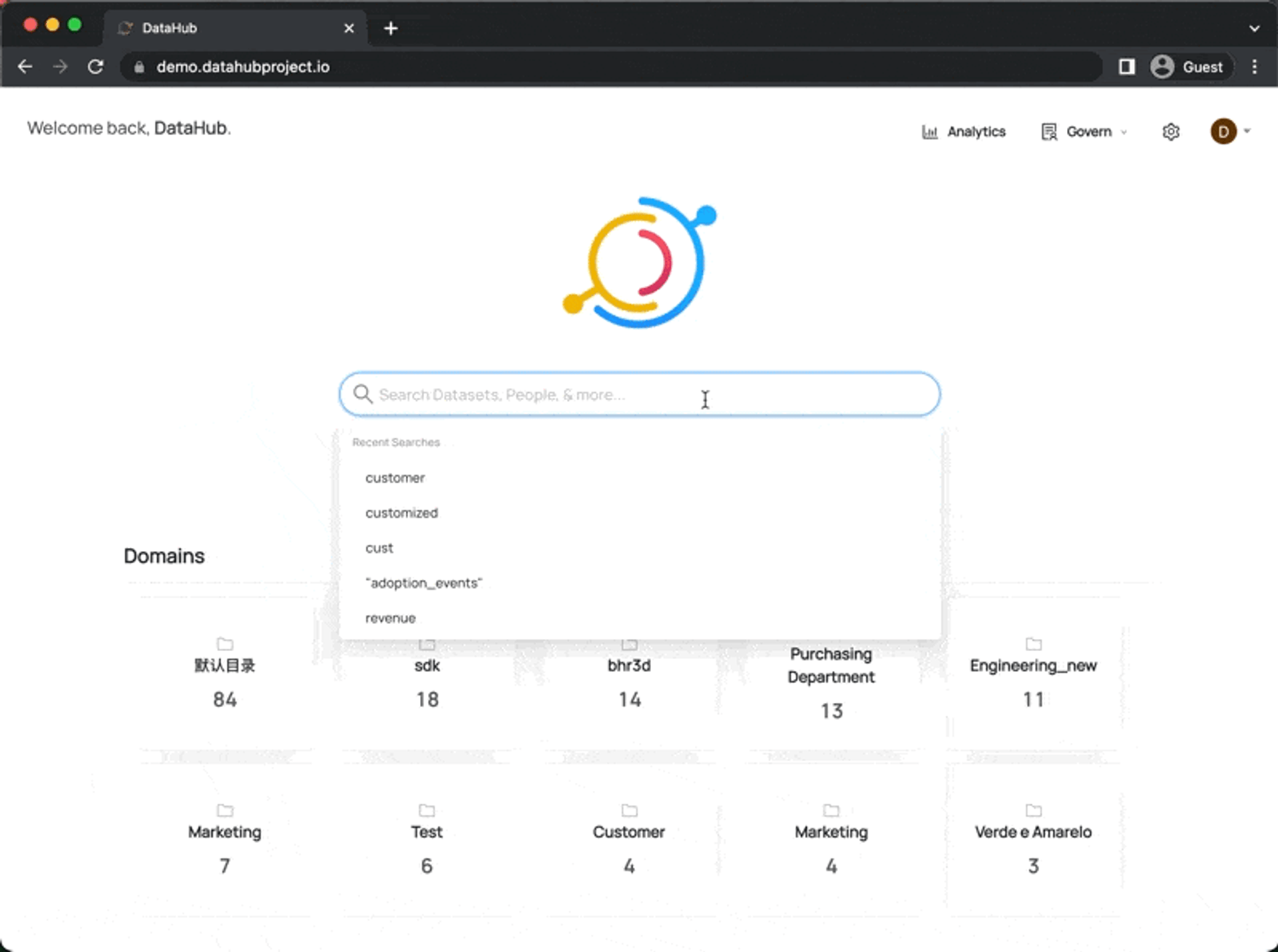Open the bhr3d domain card
Image resolution: width=1278 pixels, height=952 pixels.
630,682
